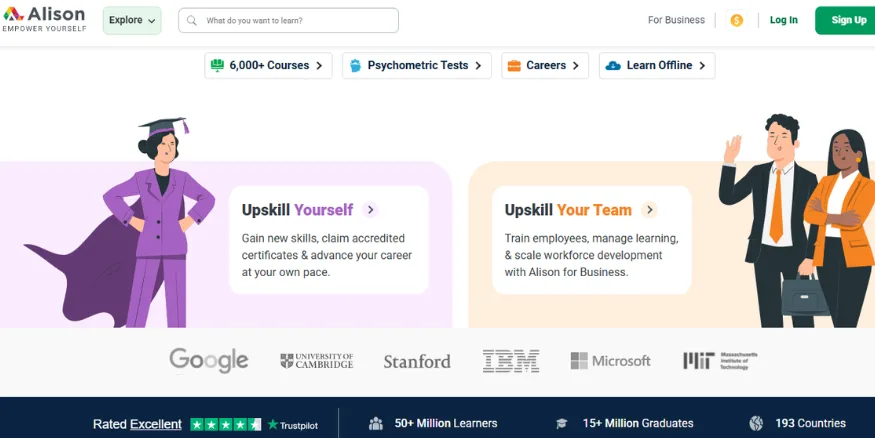Viewport: 875px width, 438px height.
Task: Click the 193 Countries text
Action: point(810,423)
